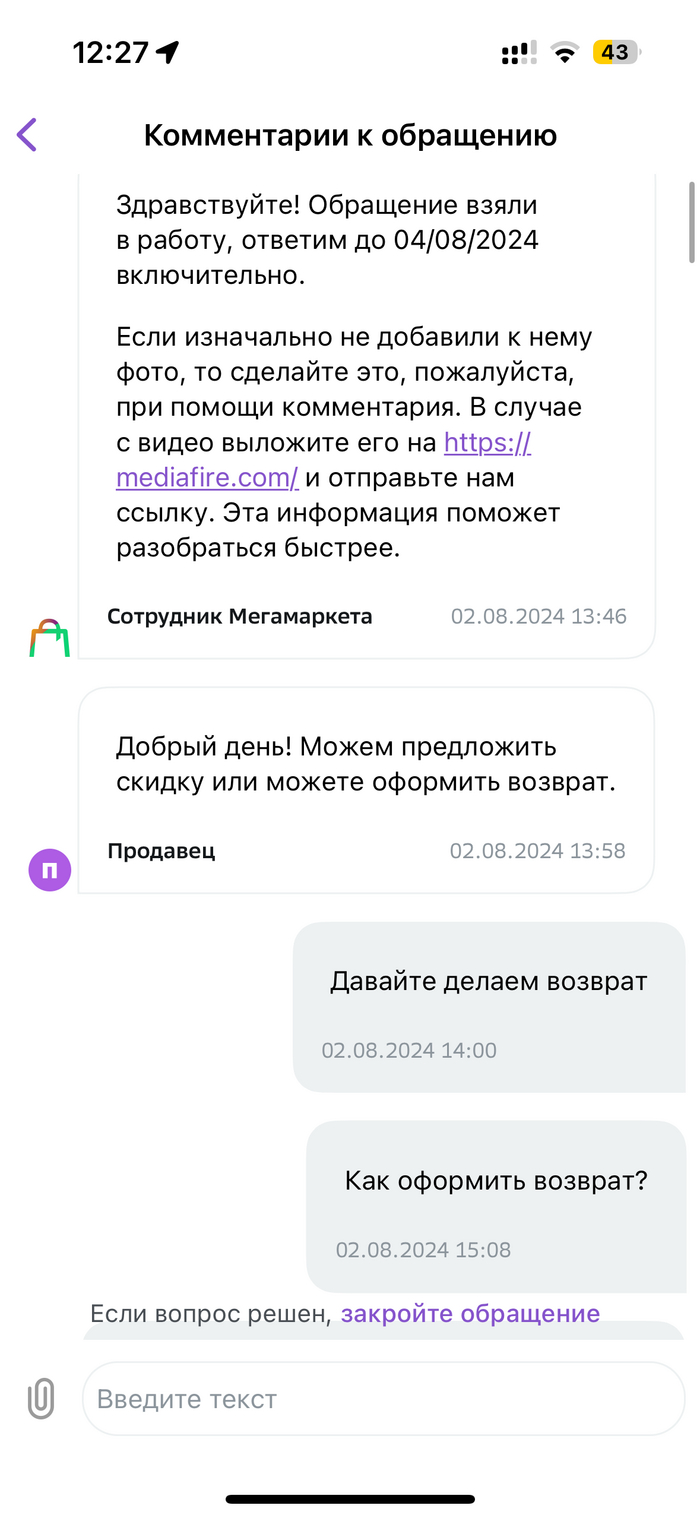
Task: Tap the purple back arrow
Action: (27, 135)
